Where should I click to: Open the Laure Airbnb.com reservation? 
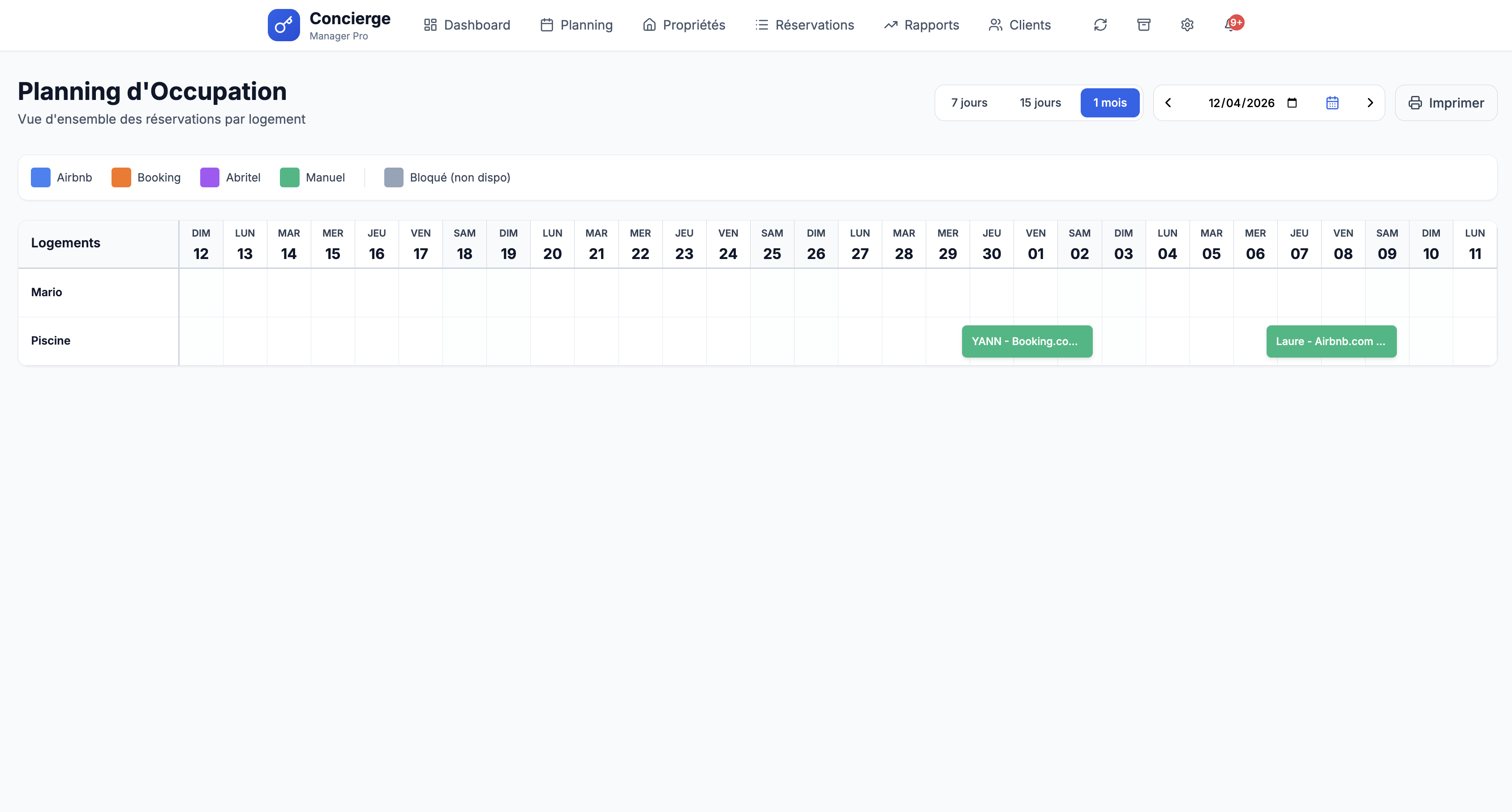(1331, 341)
